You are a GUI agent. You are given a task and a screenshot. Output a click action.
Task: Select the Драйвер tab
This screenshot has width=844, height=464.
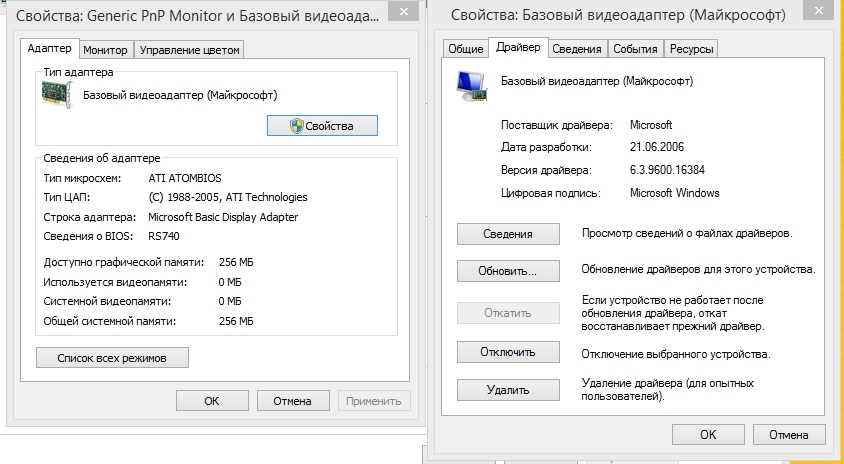518,47
